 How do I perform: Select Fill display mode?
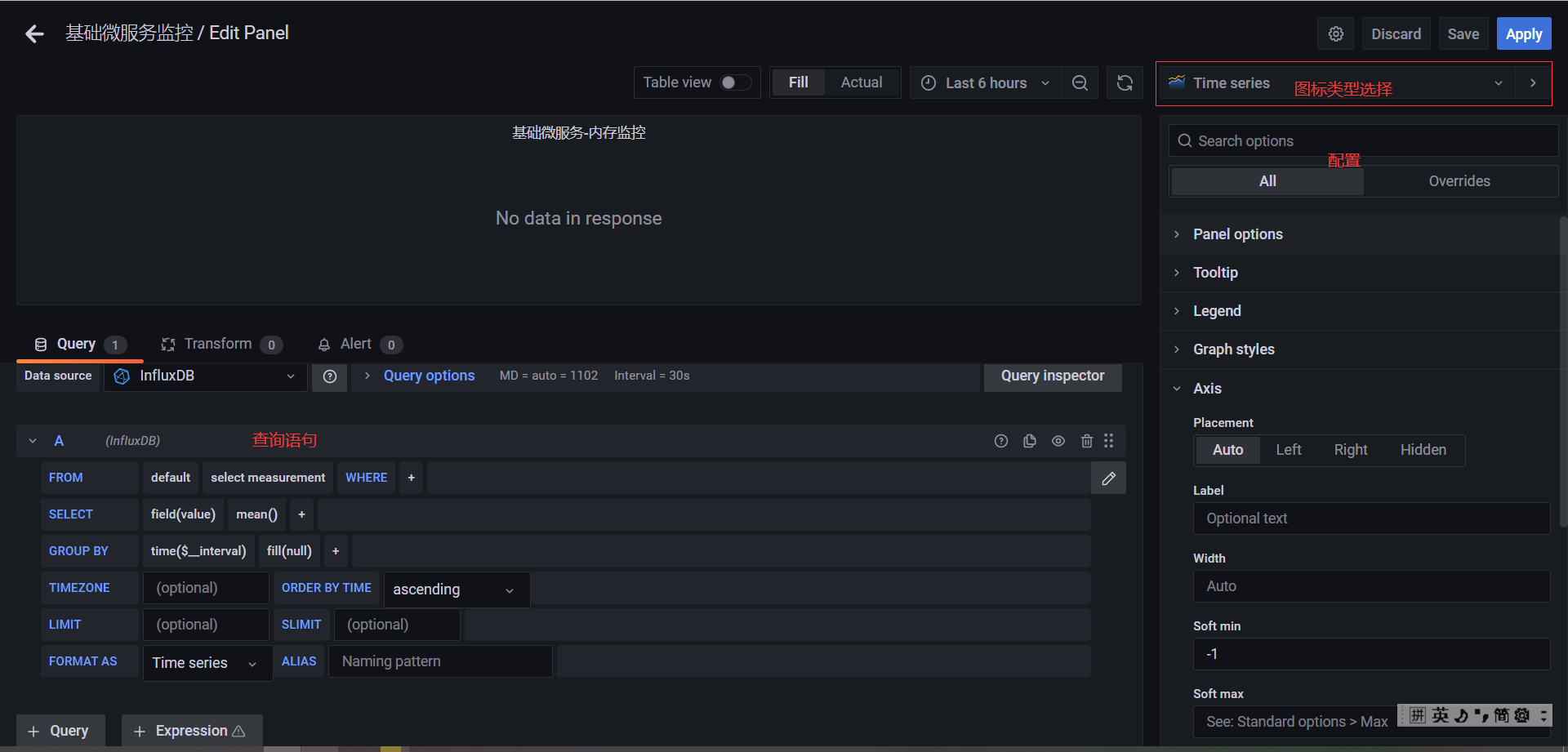(x=799, y=82)
